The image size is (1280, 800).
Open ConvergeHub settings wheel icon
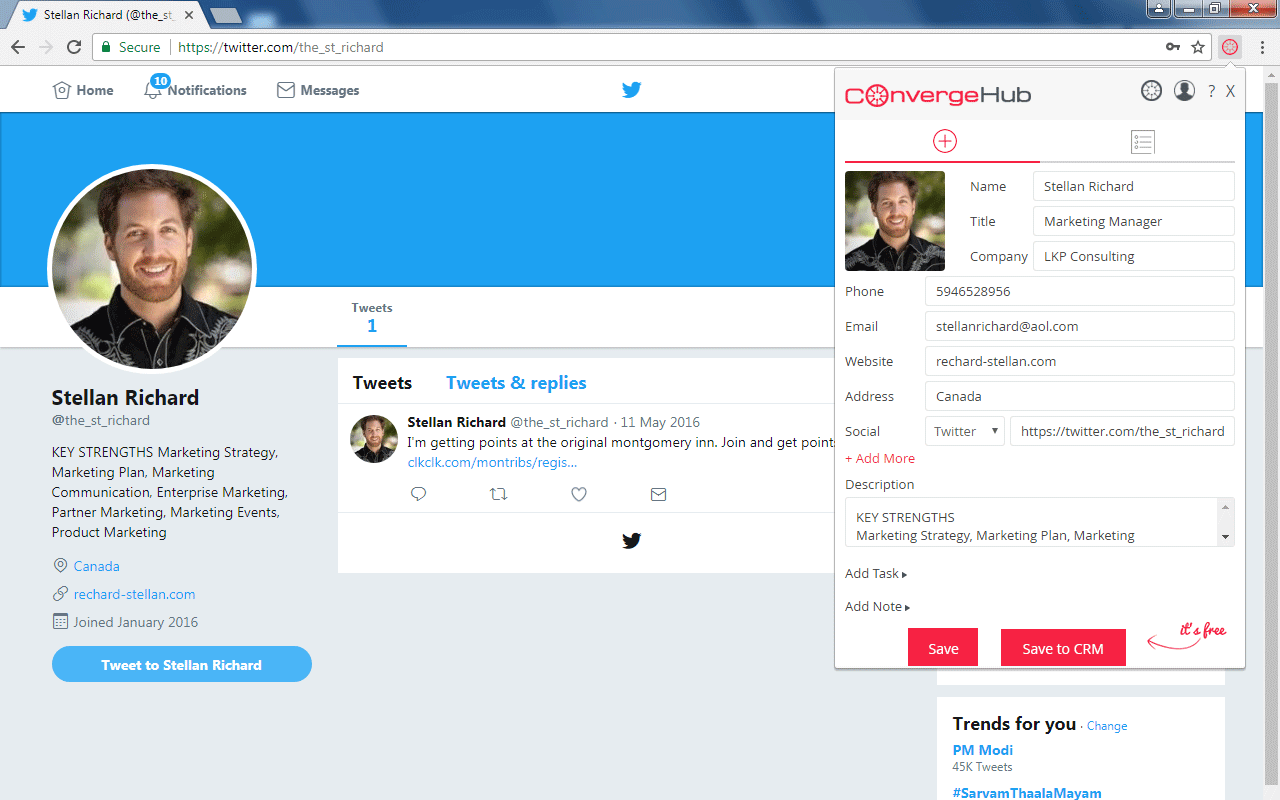tap(1152, 91)
